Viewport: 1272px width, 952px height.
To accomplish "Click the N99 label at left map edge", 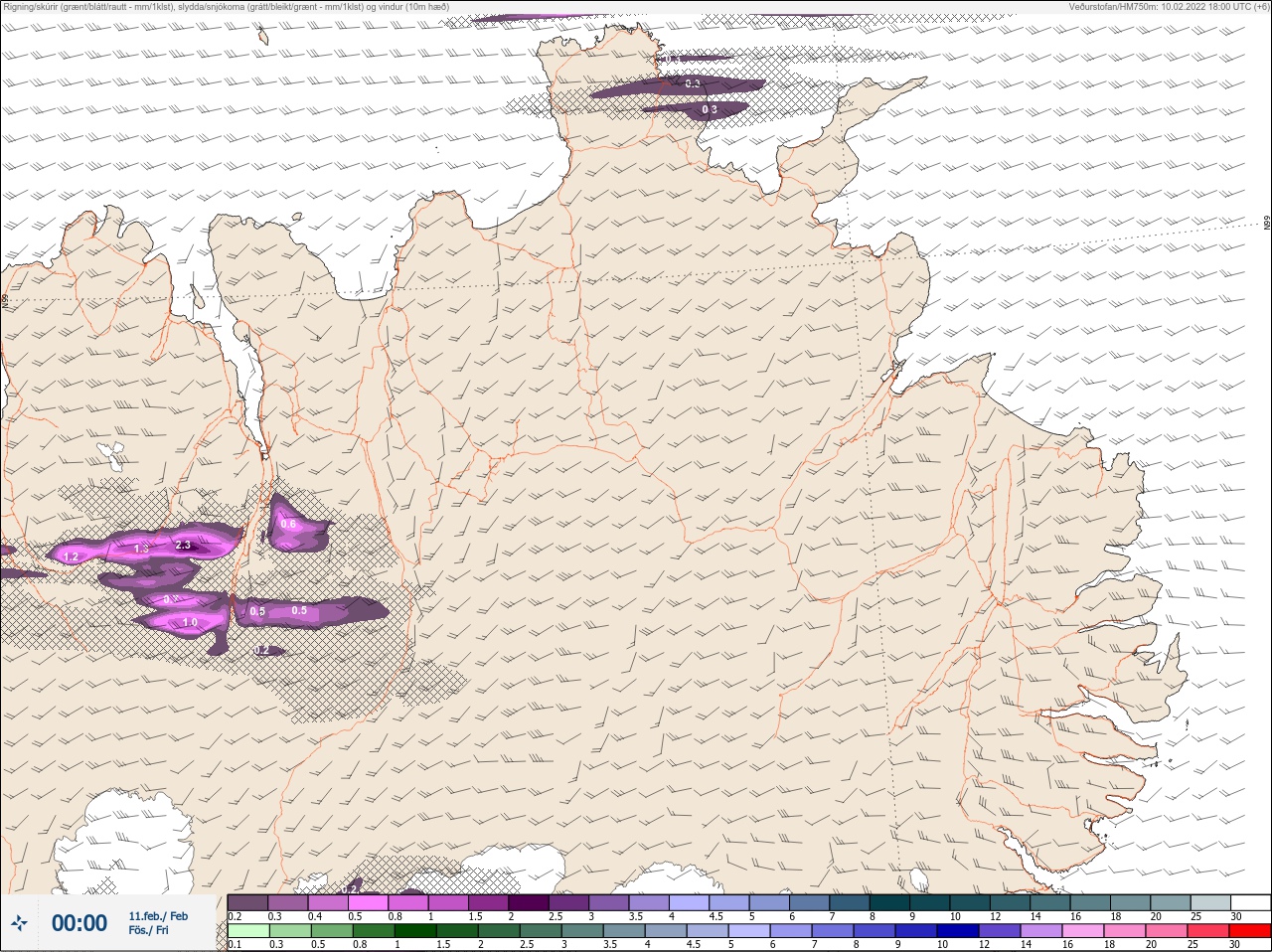I will tap(5, 299).
